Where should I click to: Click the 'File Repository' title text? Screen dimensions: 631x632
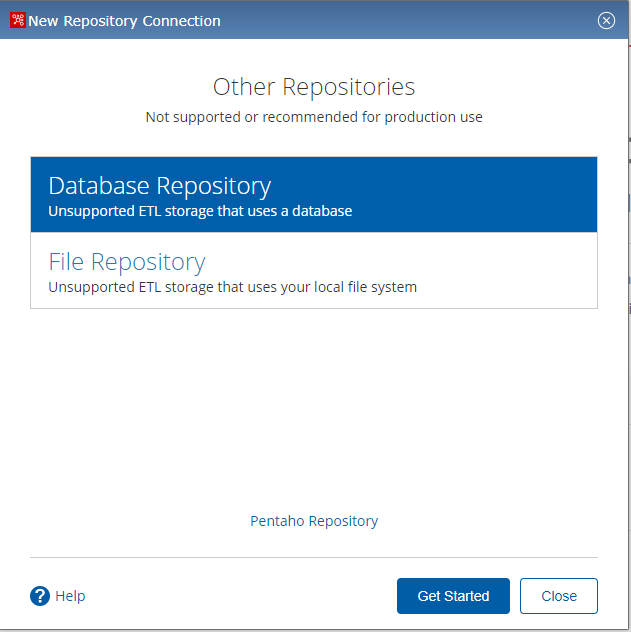pyautogui.click(x=127, y=262)
